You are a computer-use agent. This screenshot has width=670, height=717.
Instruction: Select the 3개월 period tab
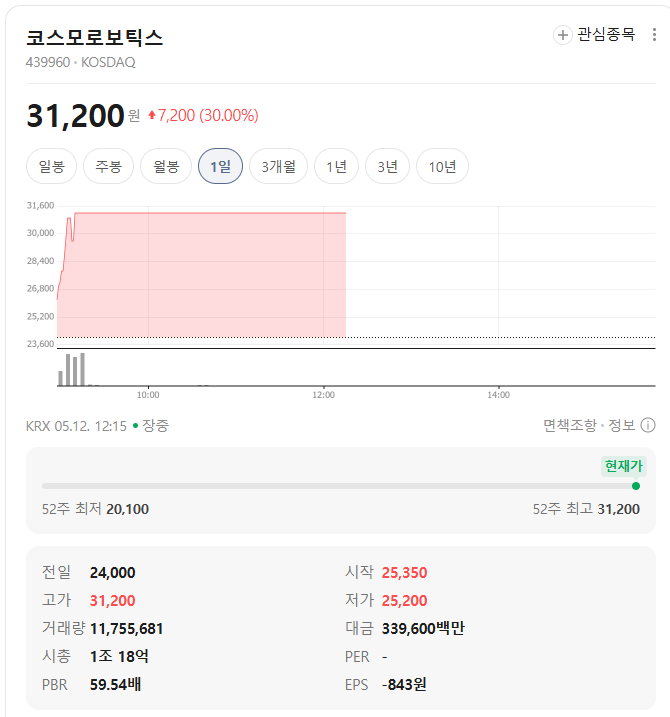(279, 166)
